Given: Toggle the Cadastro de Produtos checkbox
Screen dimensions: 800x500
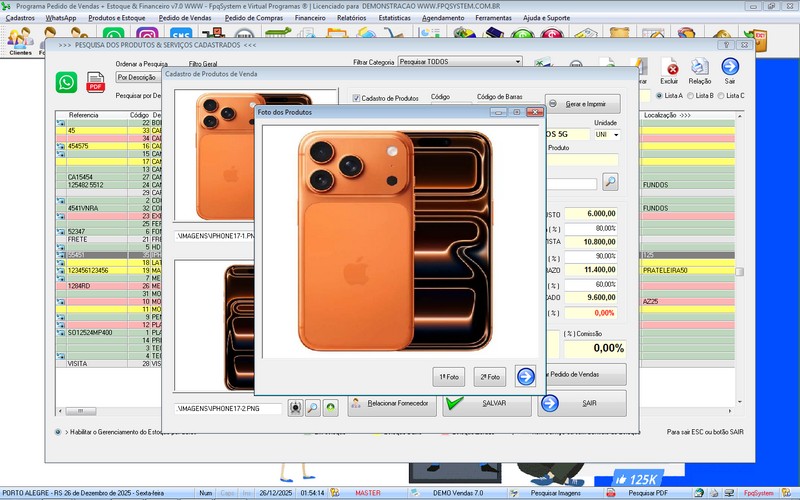Looking at the screenshot, I should (x=356, y=98).
